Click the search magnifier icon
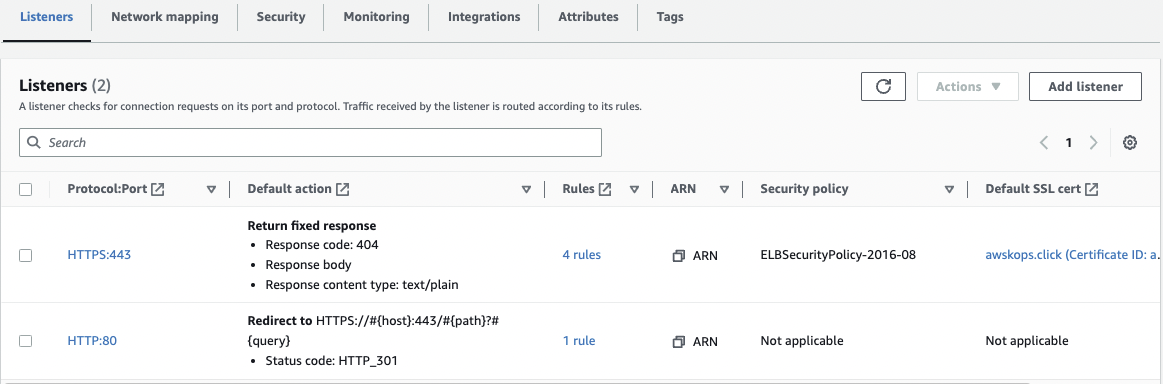Viewport: 1163px width, 384px height. (33, 142)
